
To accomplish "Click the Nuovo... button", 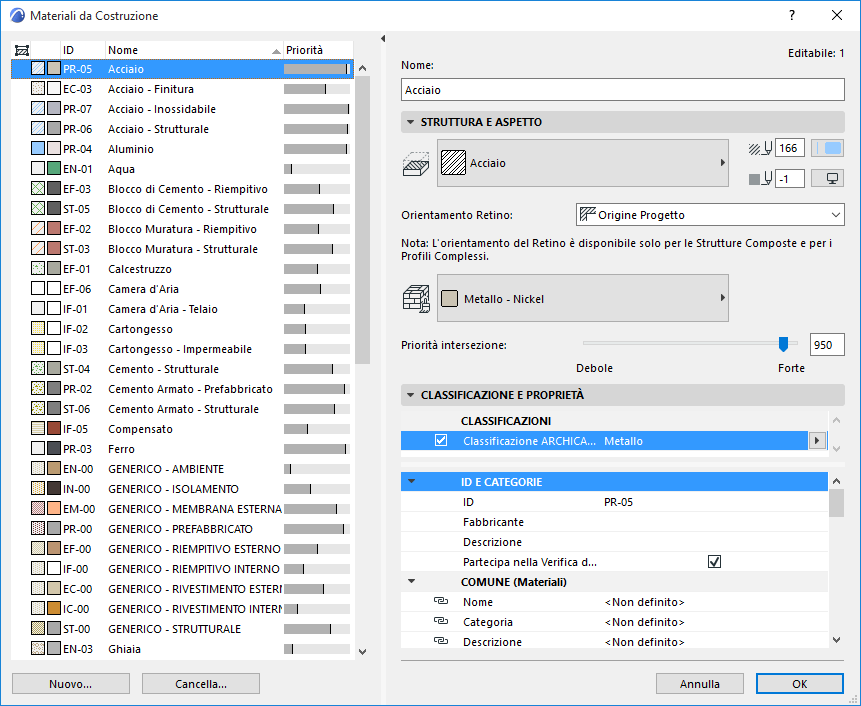I will point(71,683).
